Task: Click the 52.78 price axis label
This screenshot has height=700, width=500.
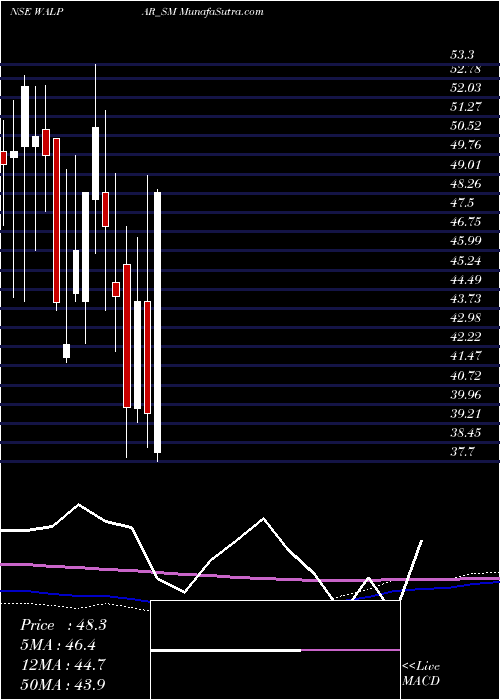Action: tap(465, 69)
